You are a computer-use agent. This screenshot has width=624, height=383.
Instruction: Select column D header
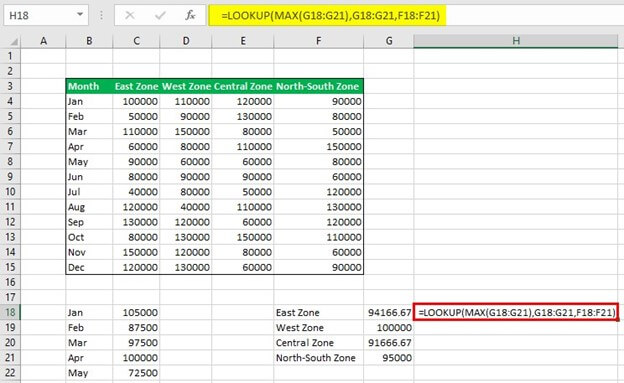pyautogui.click(x=186, y=41)
